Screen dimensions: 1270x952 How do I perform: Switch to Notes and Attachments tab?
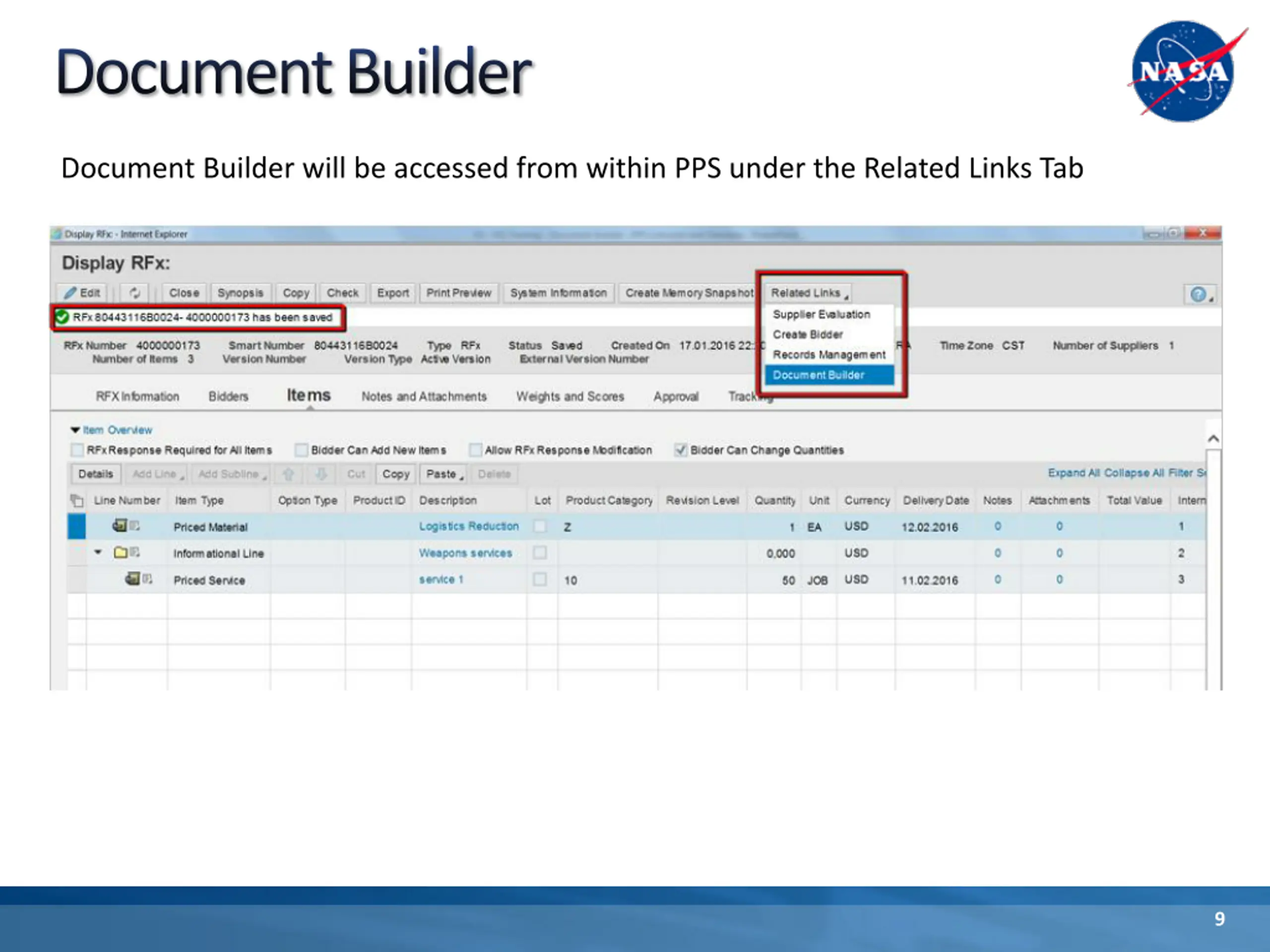[x=424, y=397]
